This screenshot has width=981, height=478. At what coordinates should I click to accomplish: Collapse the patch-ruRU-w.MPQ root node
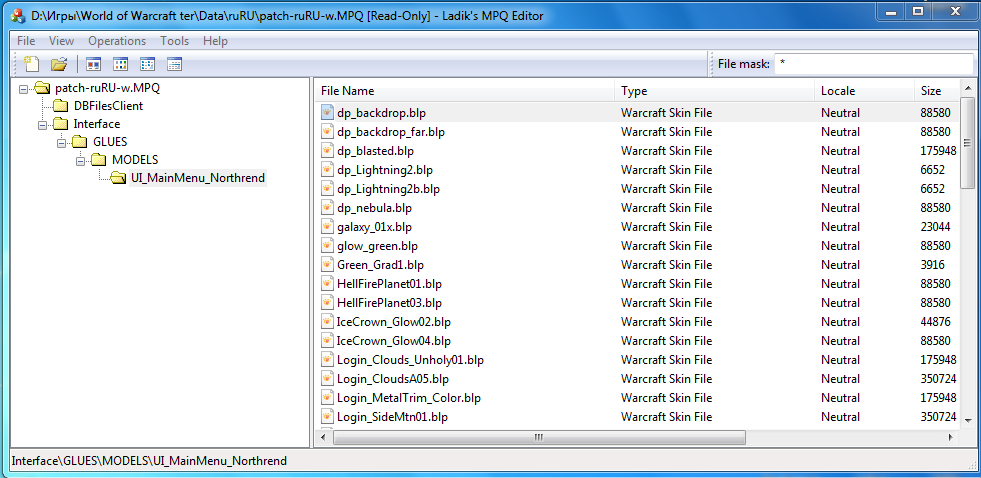click(x=24, y=88)
